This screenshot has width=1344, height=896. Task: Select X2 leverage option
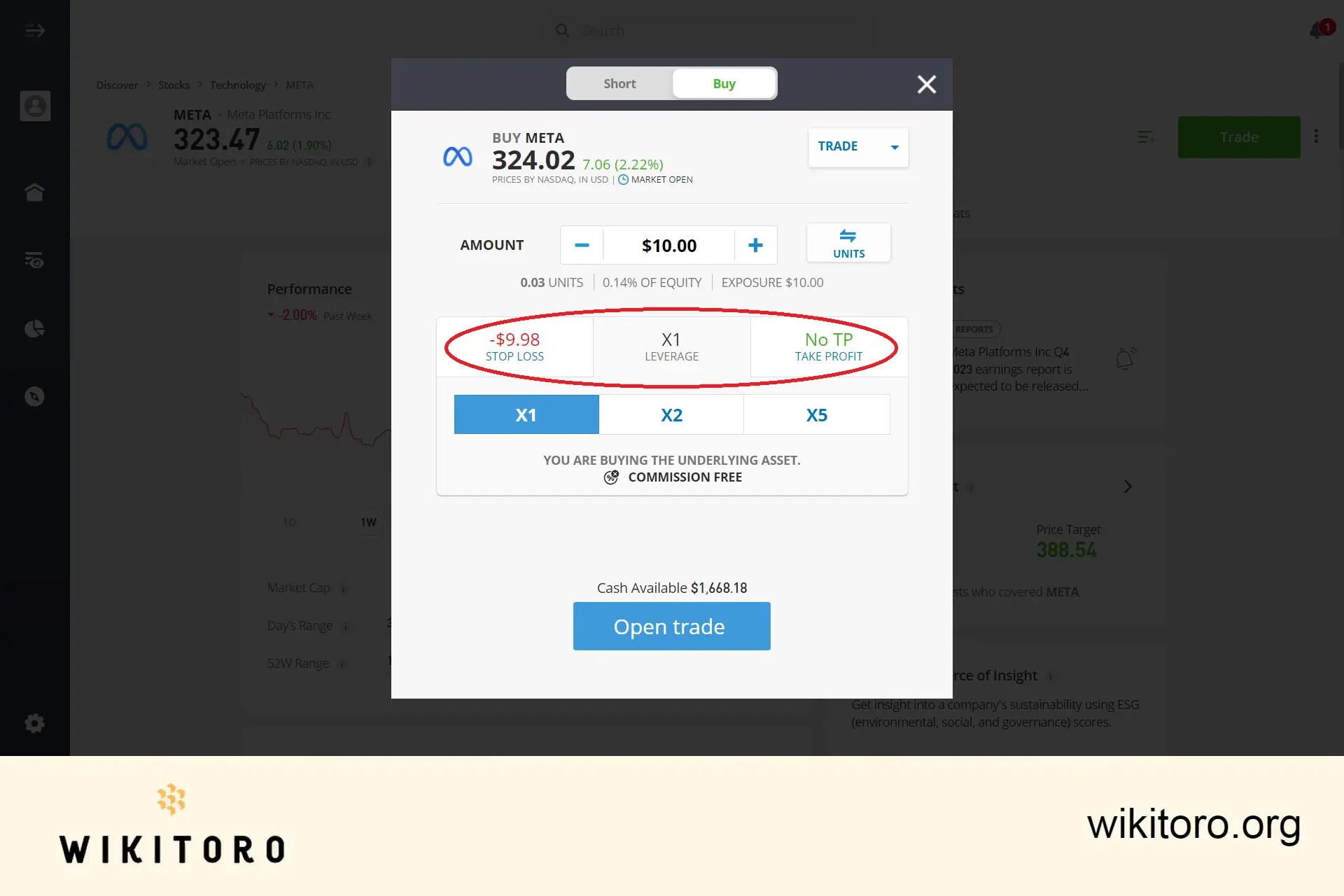click(671, 414)
